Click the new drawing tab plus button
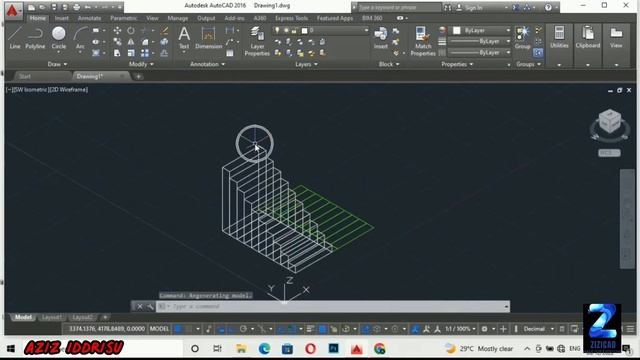This screenshot has width=640, height=360. click(138, 76)
